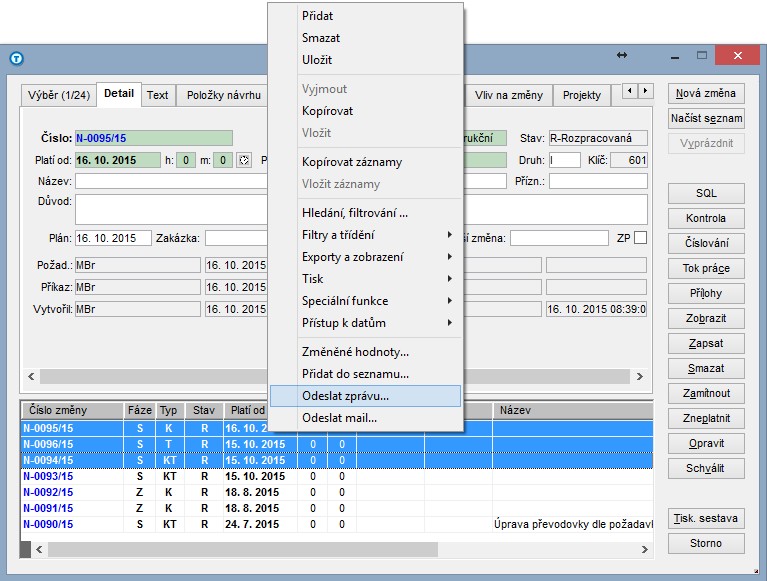This screenshot has height=581, width=767.
Task: Select row N-0091/15 in the list
Action: click(337, 508)
